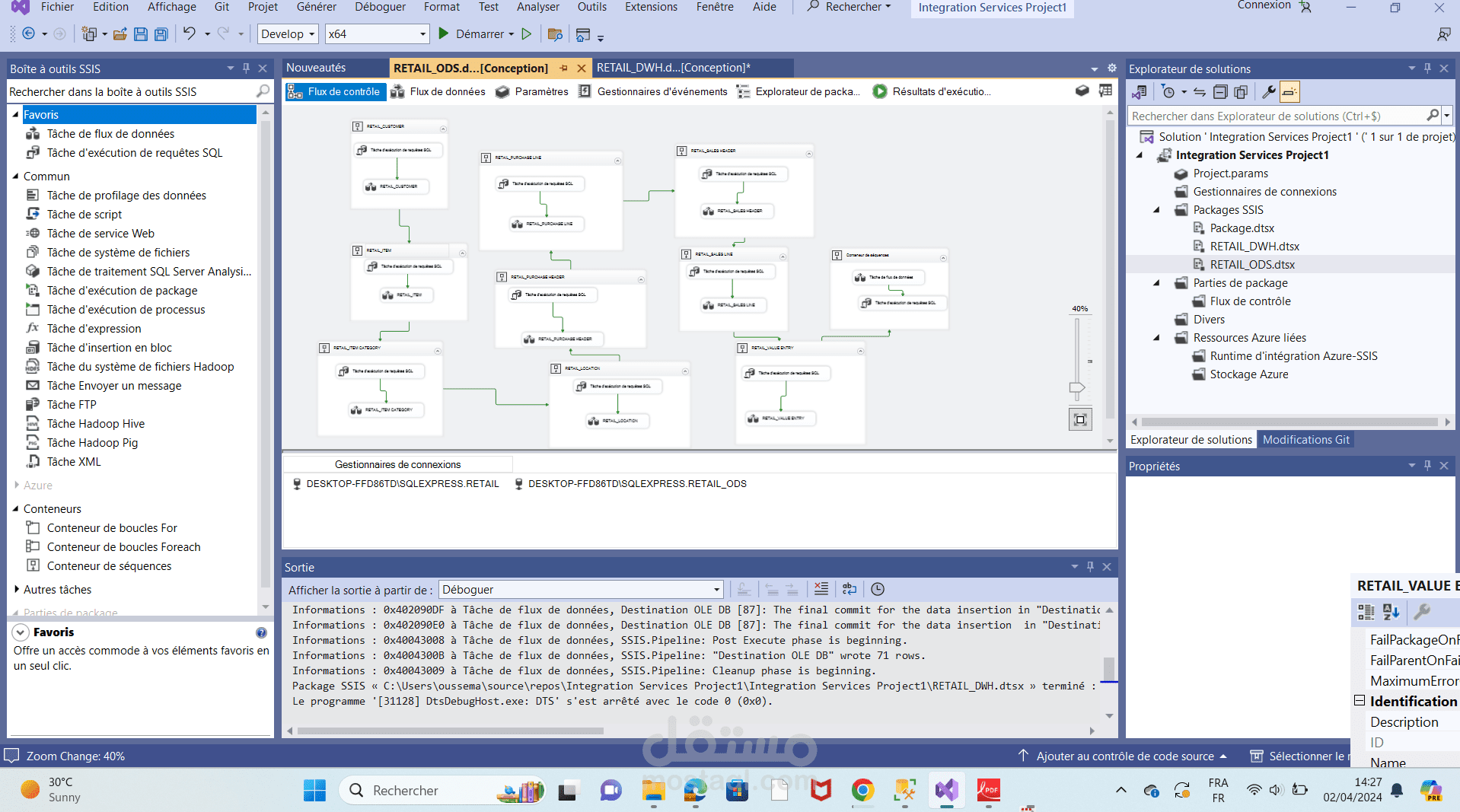
Task: Click the designer variables table icon
Action: (x=1105, y=91)
